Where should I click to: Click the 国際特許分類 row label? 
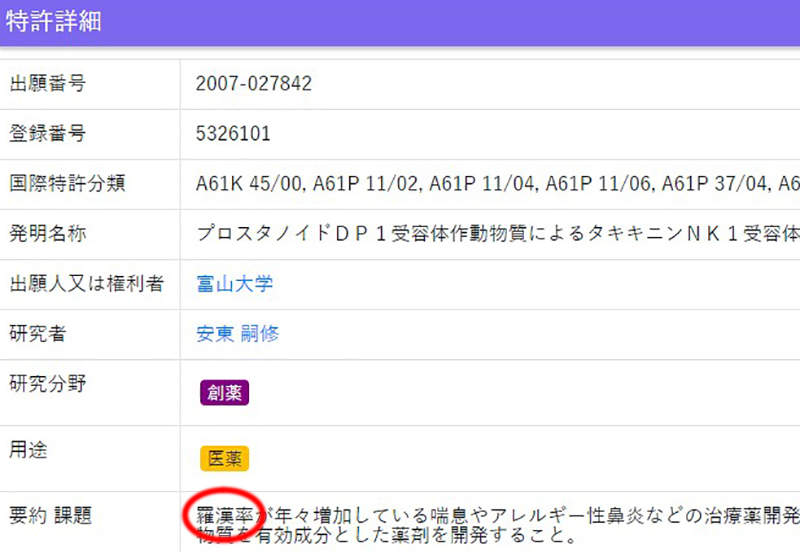tap(66, 184)
